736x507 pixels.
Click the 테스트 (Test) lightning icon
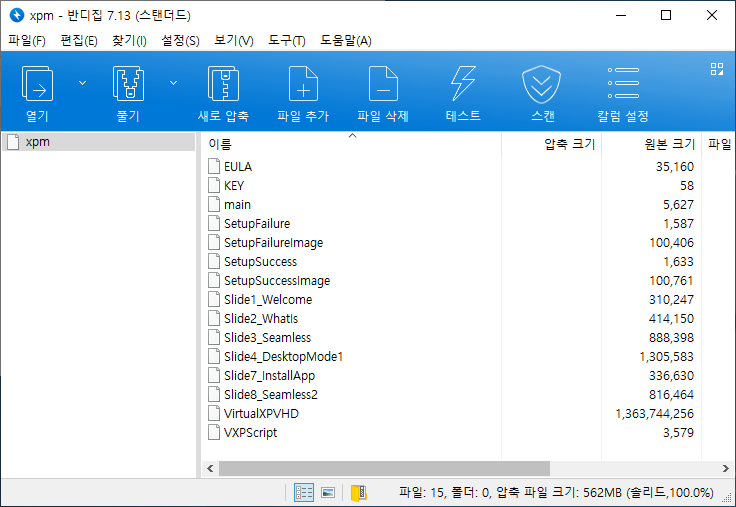[463, 84]
